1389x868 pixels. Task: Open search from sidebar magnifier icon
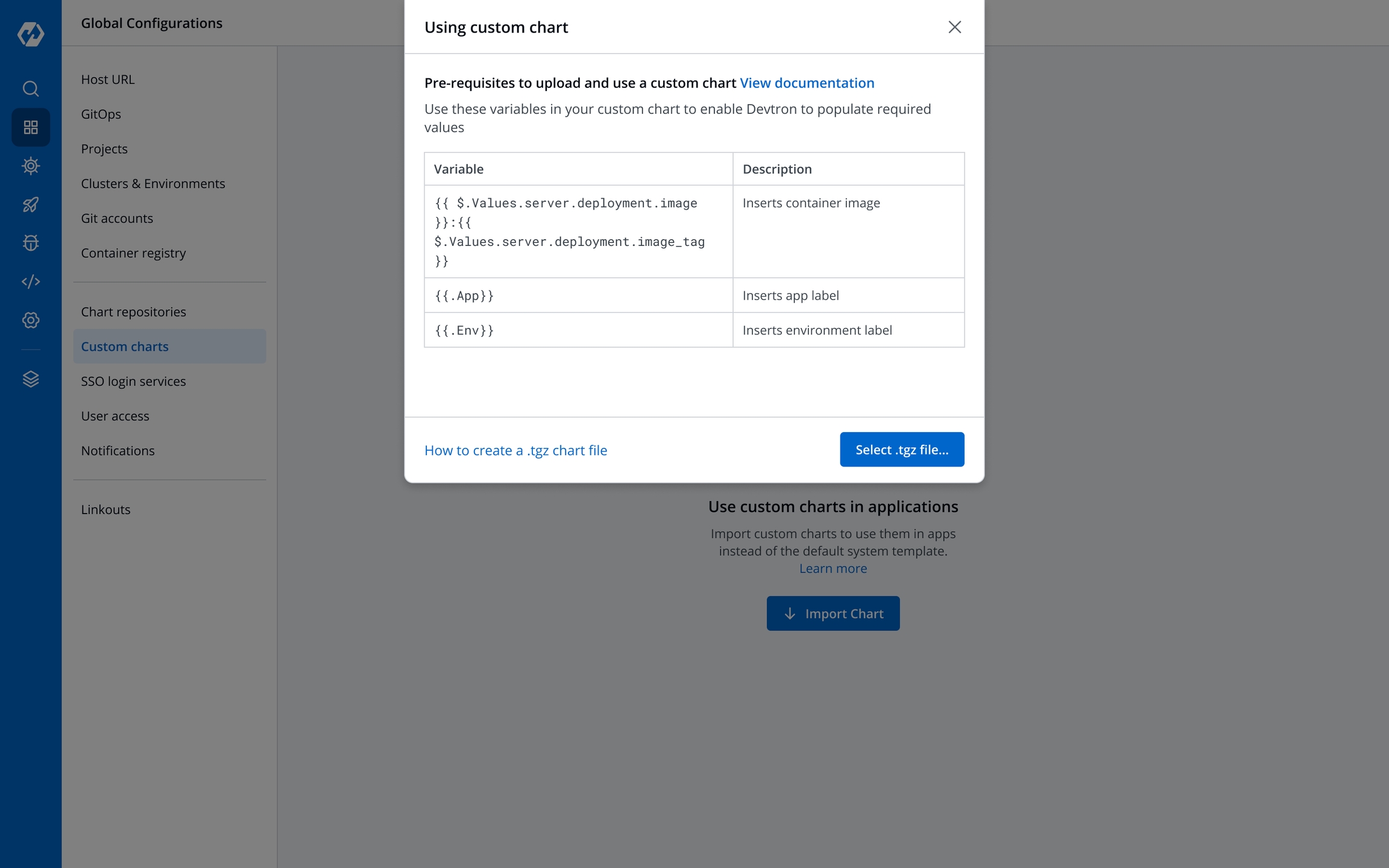tap(31, 89)
